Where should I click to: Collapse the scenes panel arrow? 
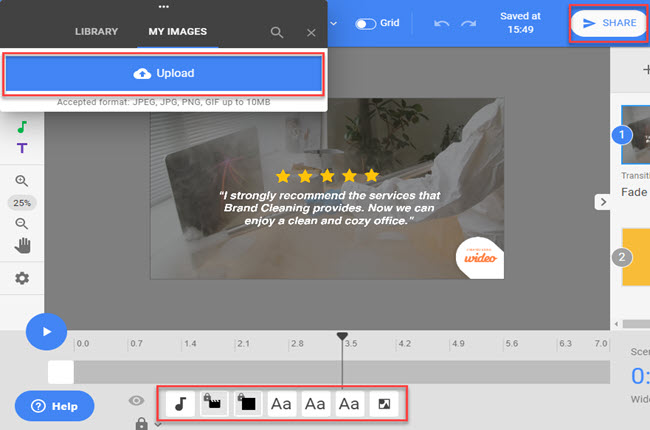(603, 202)
